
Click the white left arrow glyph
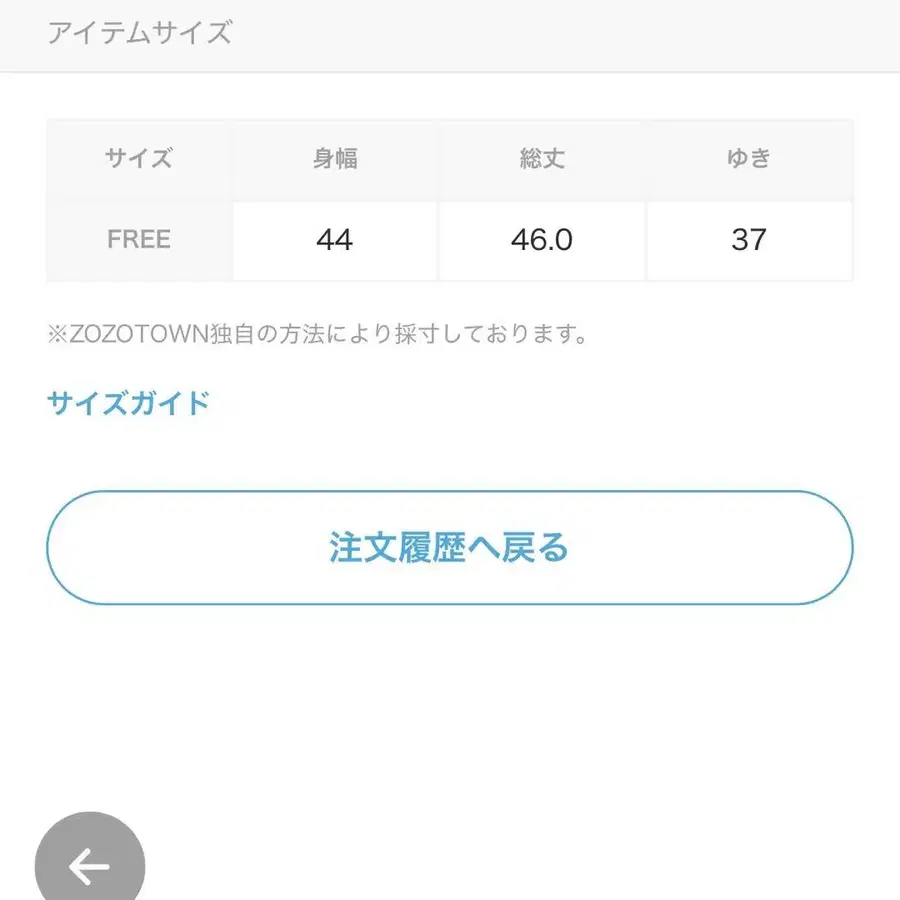[89, 867]
